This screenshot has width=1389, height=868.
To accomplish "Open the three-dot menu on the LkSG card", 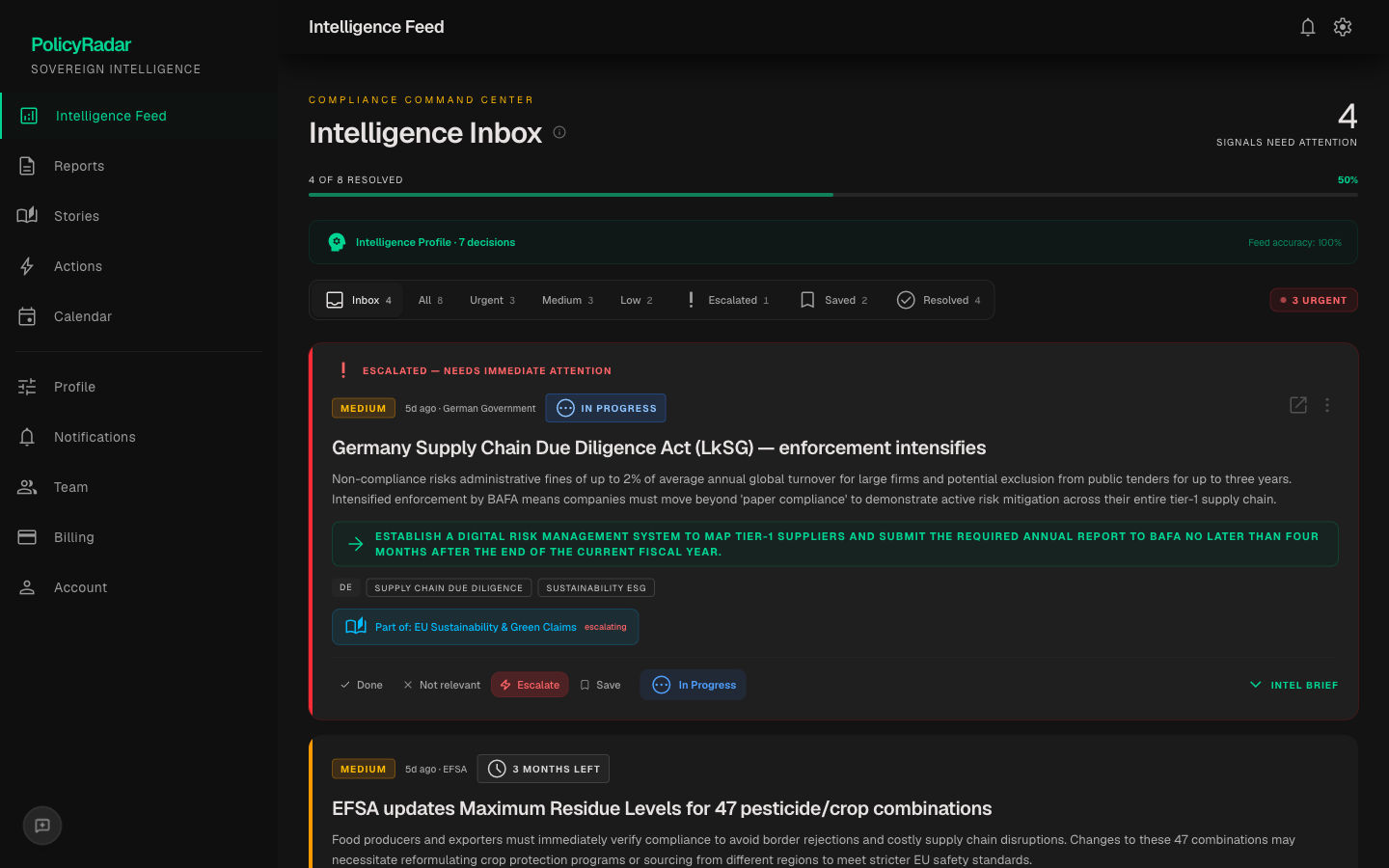I will pyautogui.click(x=1327, y=405).
